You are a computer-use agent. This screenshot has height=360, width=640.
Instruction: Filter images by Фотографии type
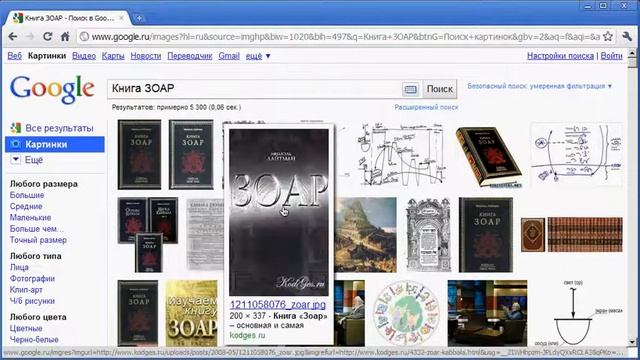point(32,278)
